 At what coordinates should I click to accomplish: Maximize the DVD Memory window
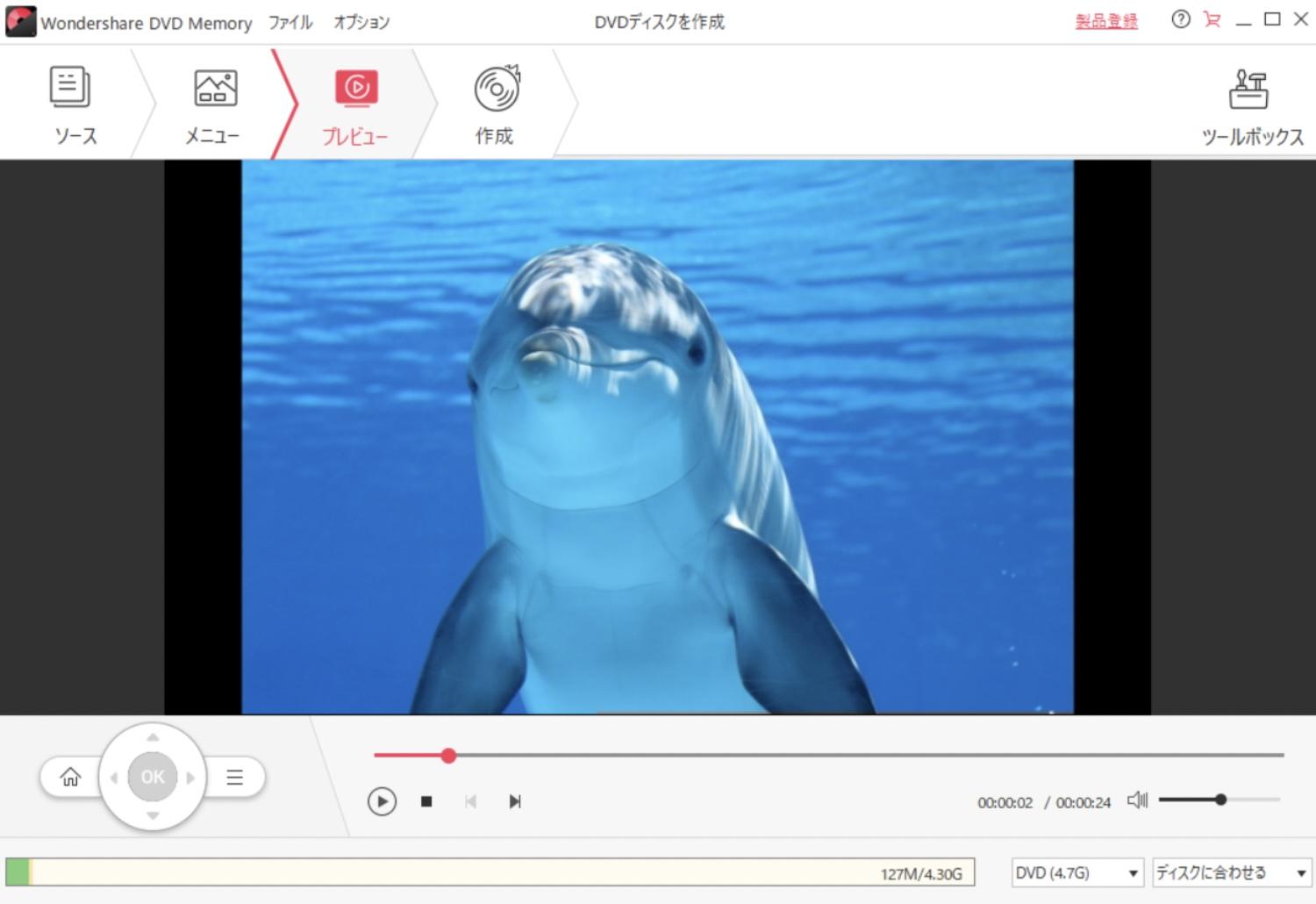(x=1272, y=19)
